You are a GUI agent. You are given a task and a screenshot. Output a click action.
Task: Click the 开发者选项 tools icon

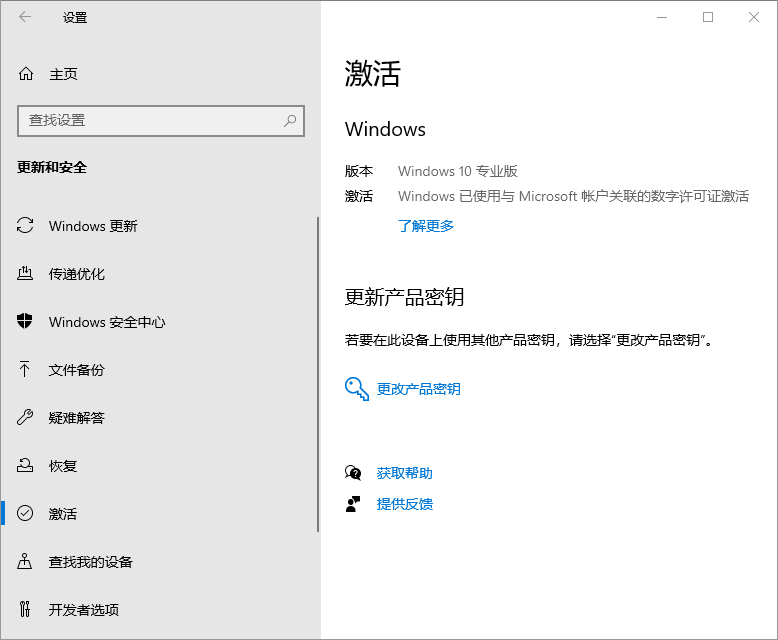tap(25, 609)
